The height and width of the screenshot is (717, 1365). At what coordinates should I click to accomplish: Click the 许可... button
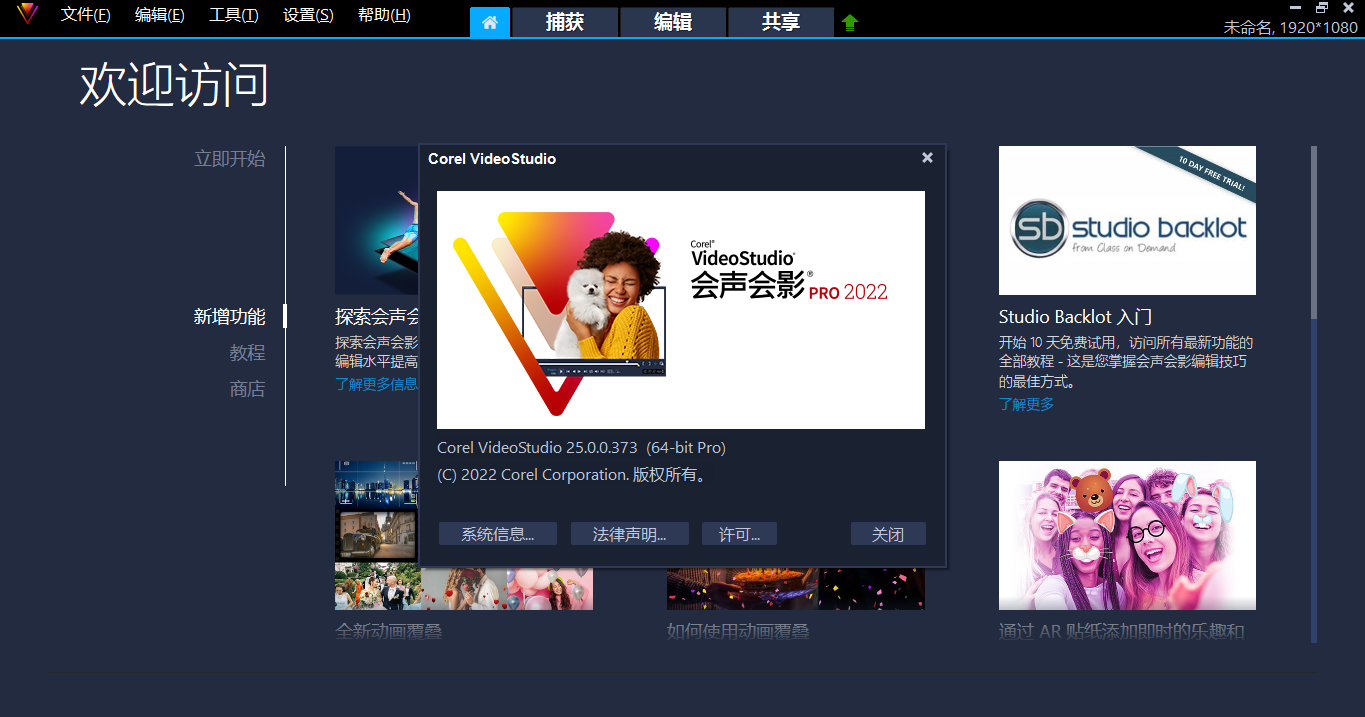[x=740, y=534]
